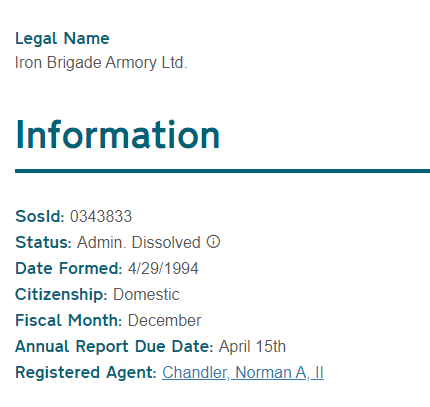Click the Annual Report Due Date label
This screenshot has width=430, height=407.
coord(114,346)
